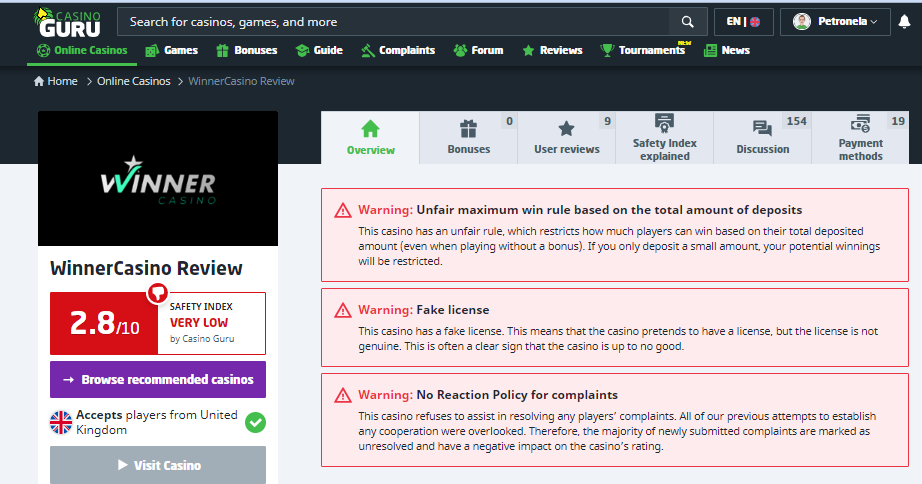The image size is (922, 484).
Task: Select the Payment methods tab
Action: (860, 138)
